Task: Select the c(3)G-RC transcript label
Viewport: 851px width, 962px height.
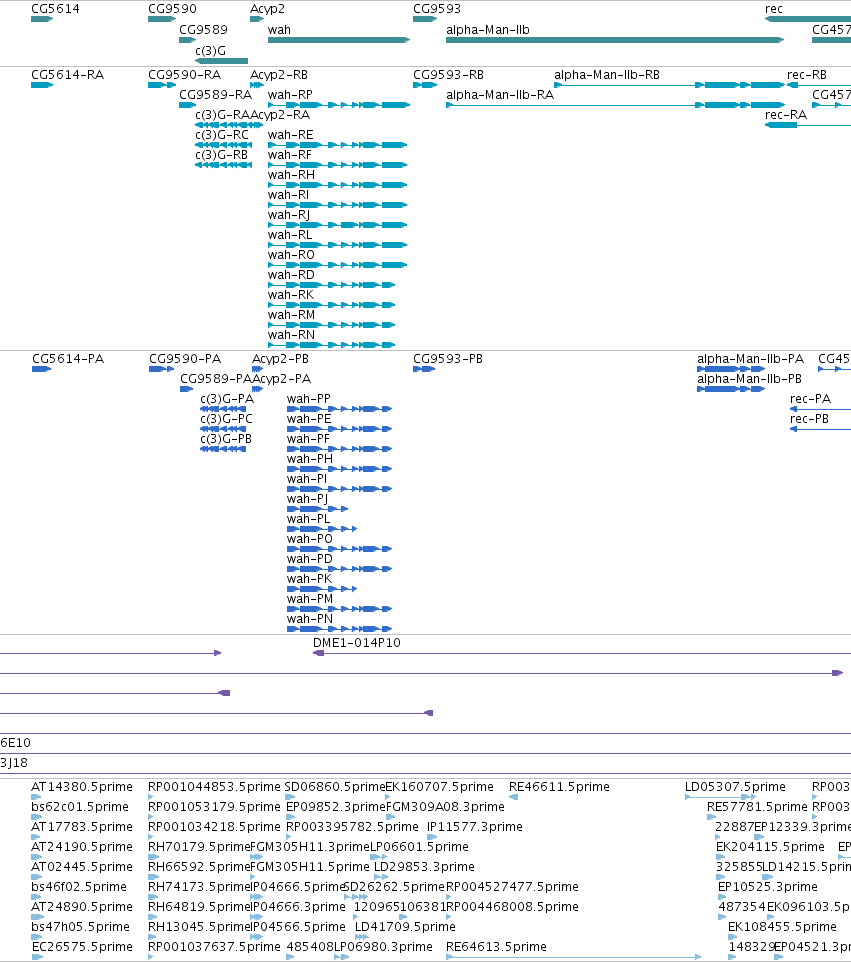Action: [x=222, y=135]
